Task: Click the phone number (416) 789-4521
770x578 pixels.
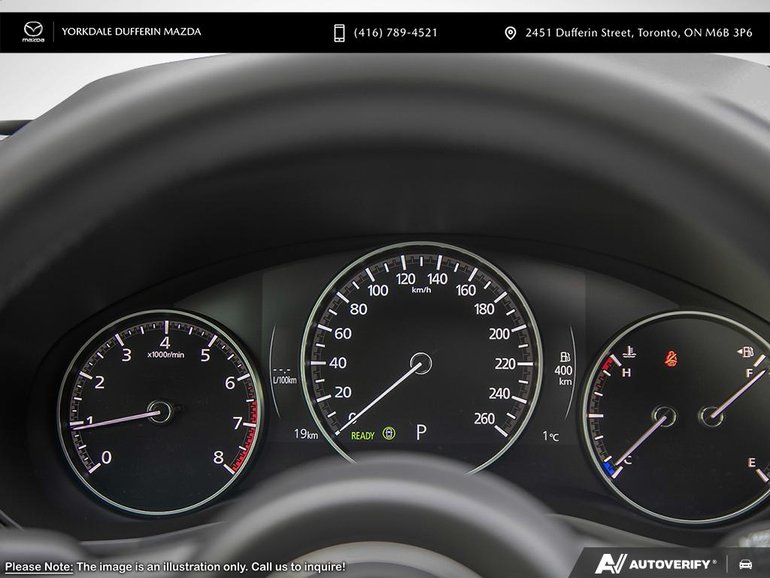Action: point(395,33)
